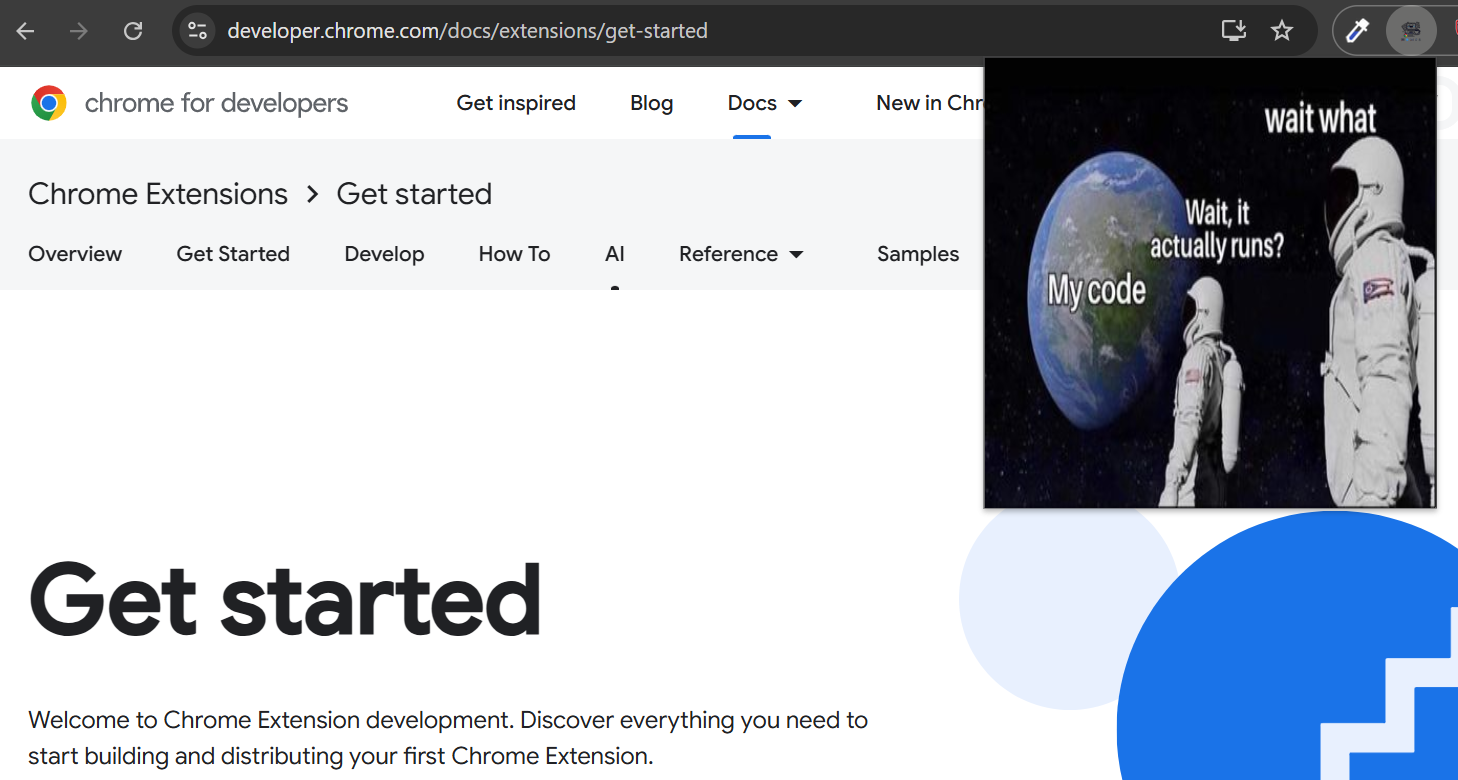This screenshot has width=1458, height=780.
Task: Open the Blog page
Action: coord(651,103)
